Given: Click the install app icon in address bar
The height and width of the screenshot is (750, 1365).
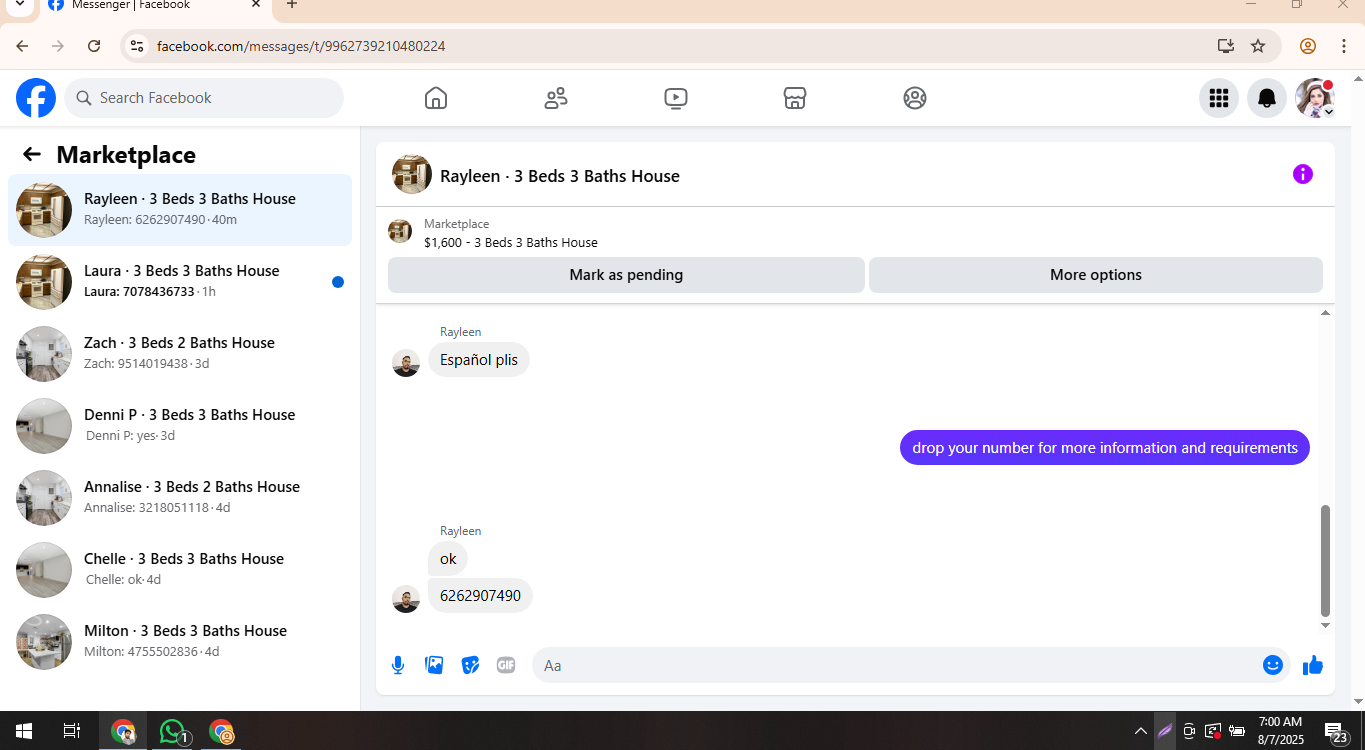Looking at the screenshot, I should tap(1226, 46).
